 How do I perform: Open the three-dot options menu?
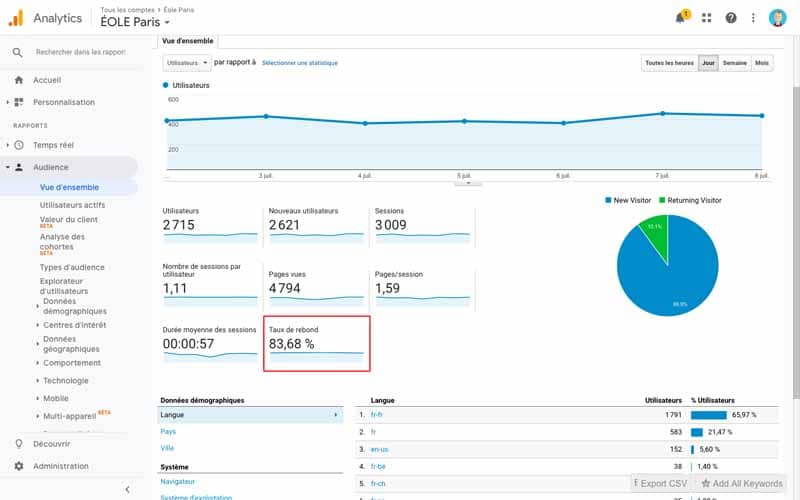coord(753,18)
